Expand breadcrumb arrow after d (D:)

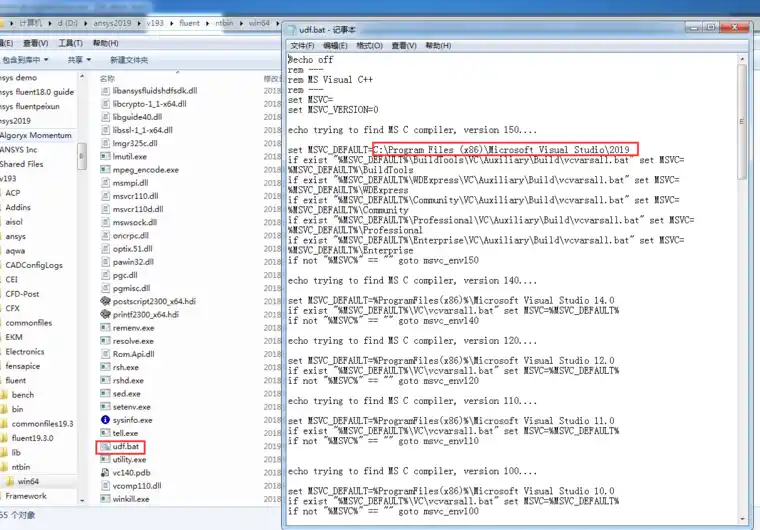pos(86,23)
